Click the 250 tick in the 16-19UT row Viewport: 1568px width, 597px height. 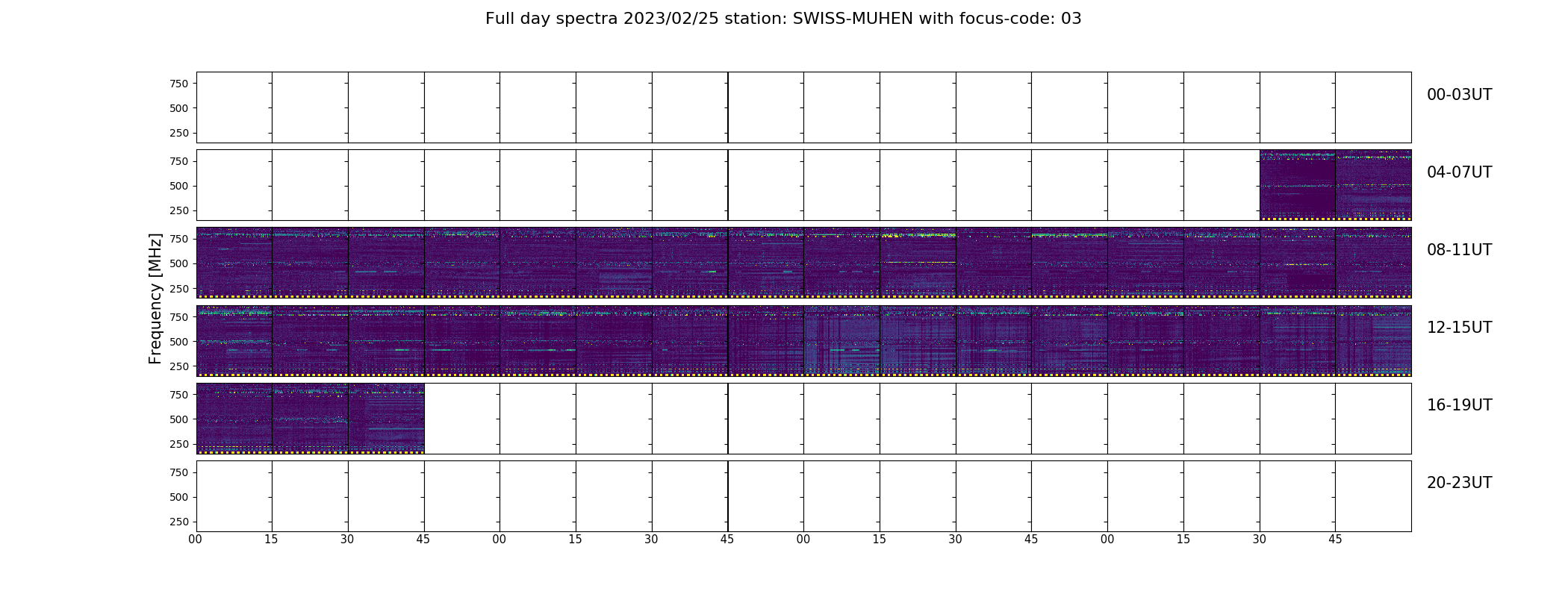(x=179, y=444)
